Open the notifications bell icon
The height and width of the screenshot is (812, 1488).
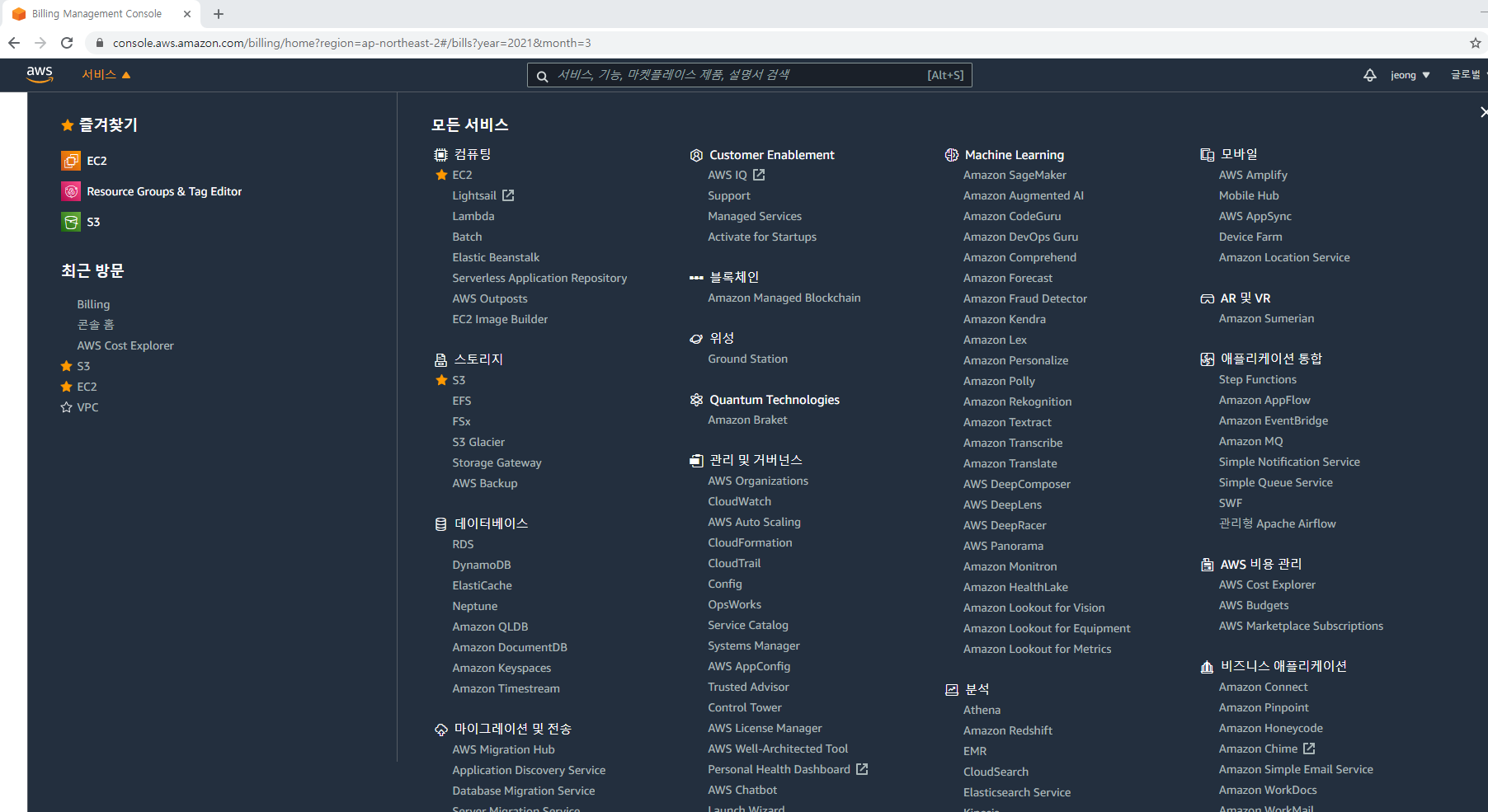[x=1369, y=75]
